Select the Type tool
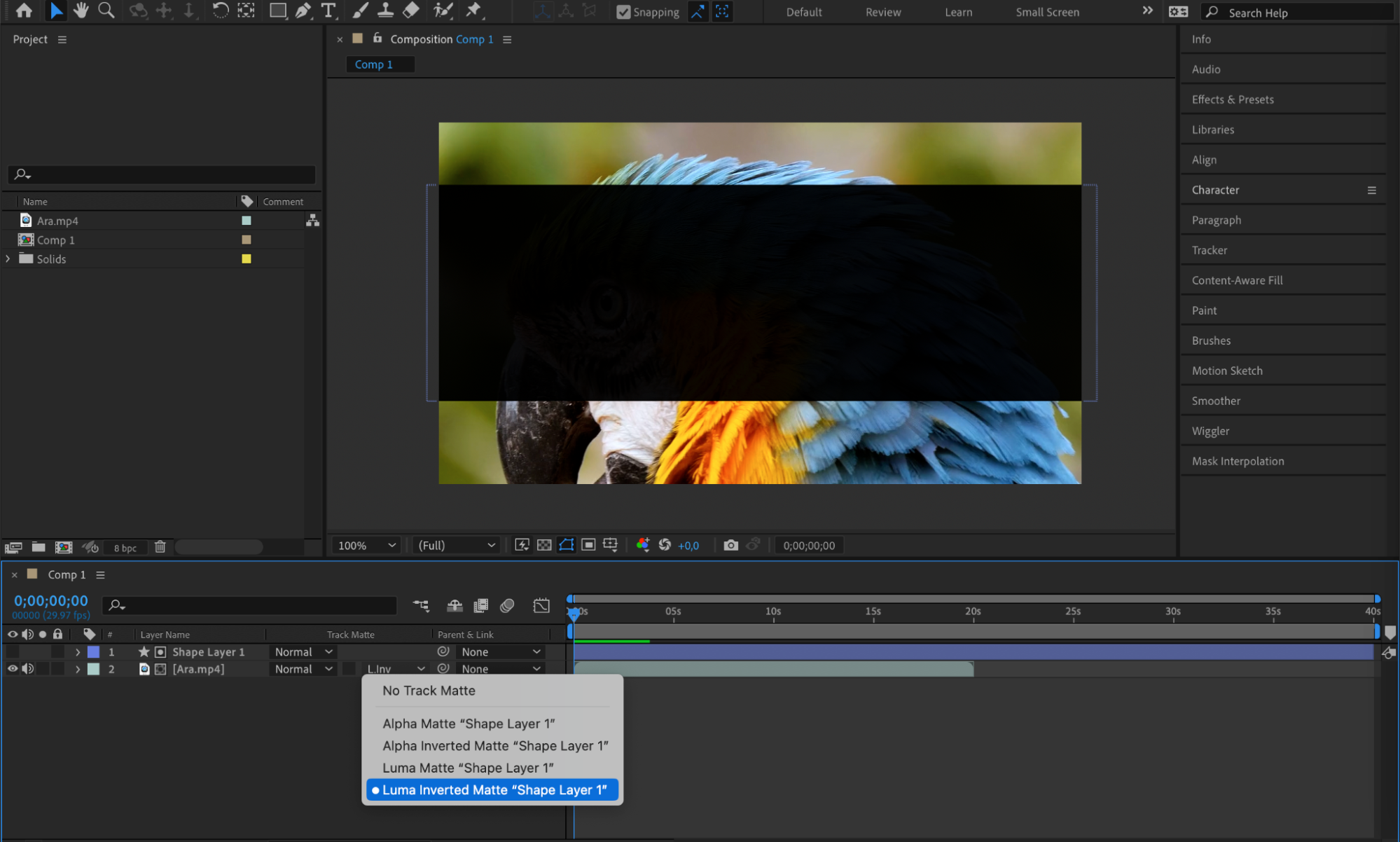This screenshot has height=842, width=1400. (328, 11)
